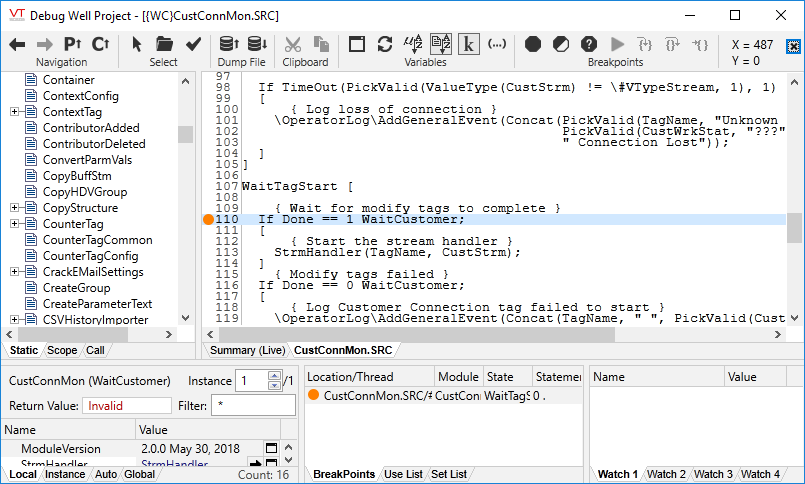Click the solid black circle breakpoint icon
The height and width of the screenshot is (484, 805).
[533, 44]
